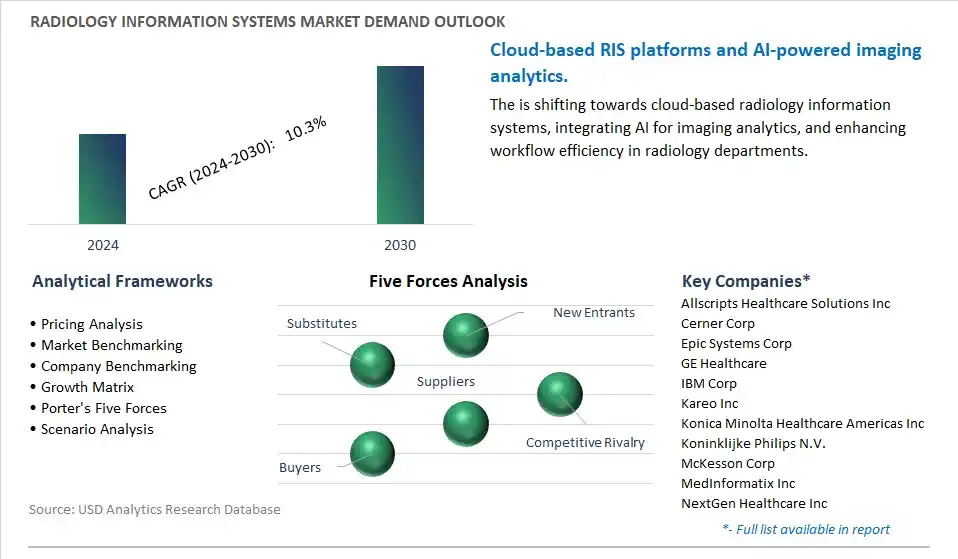Select the Scenario Analysis bullet
Image resolution: width=958 pixels, height=559 pixels.
tap(92, 429)
